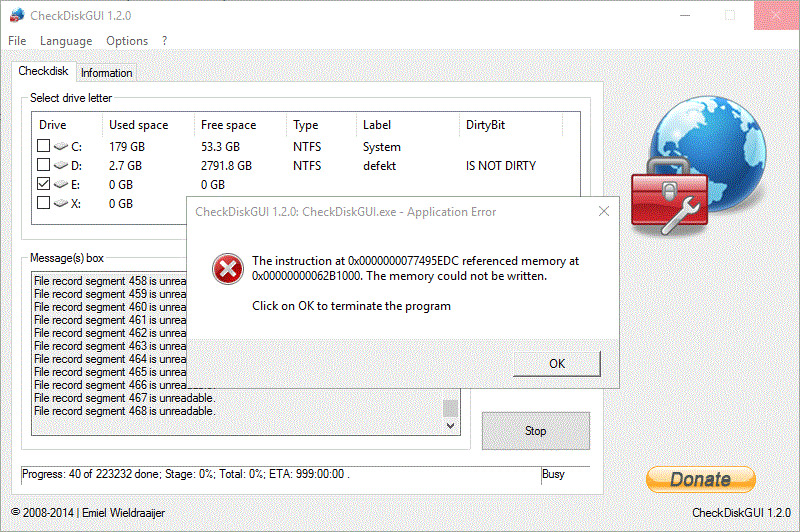The height and width of the screenshot is (532, 800).
Task: Click the C: drive icon
Action: tap(61, 146)
